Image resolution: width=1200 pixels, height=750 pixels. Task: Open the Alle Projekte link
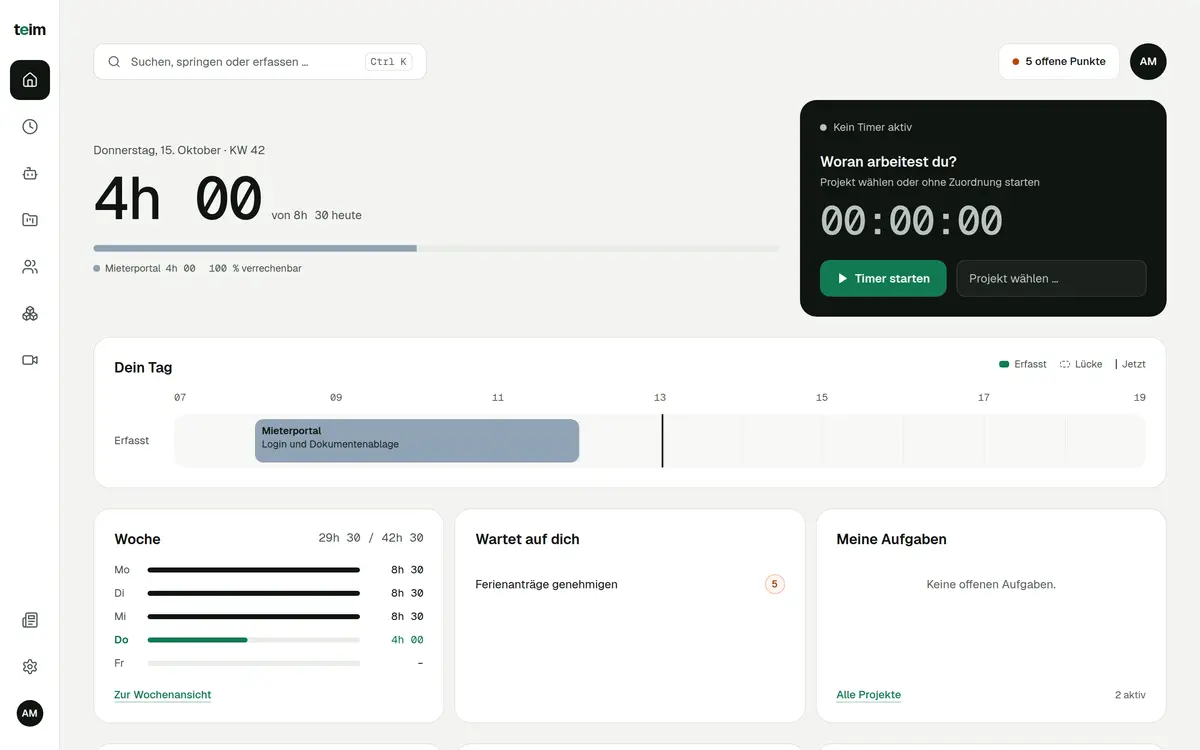869,695
